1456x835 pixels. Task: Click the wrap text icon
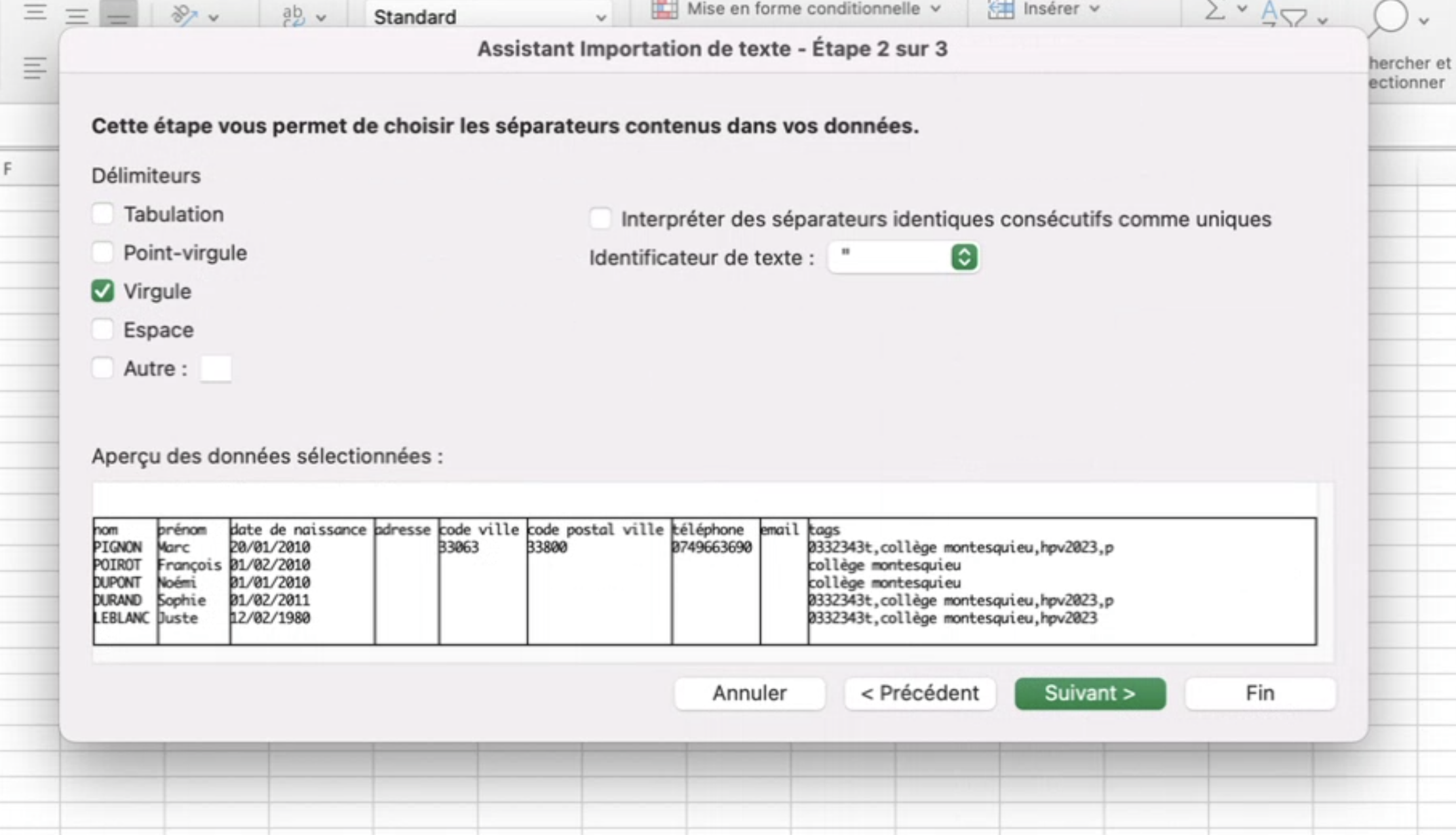(x=294, y=16)
